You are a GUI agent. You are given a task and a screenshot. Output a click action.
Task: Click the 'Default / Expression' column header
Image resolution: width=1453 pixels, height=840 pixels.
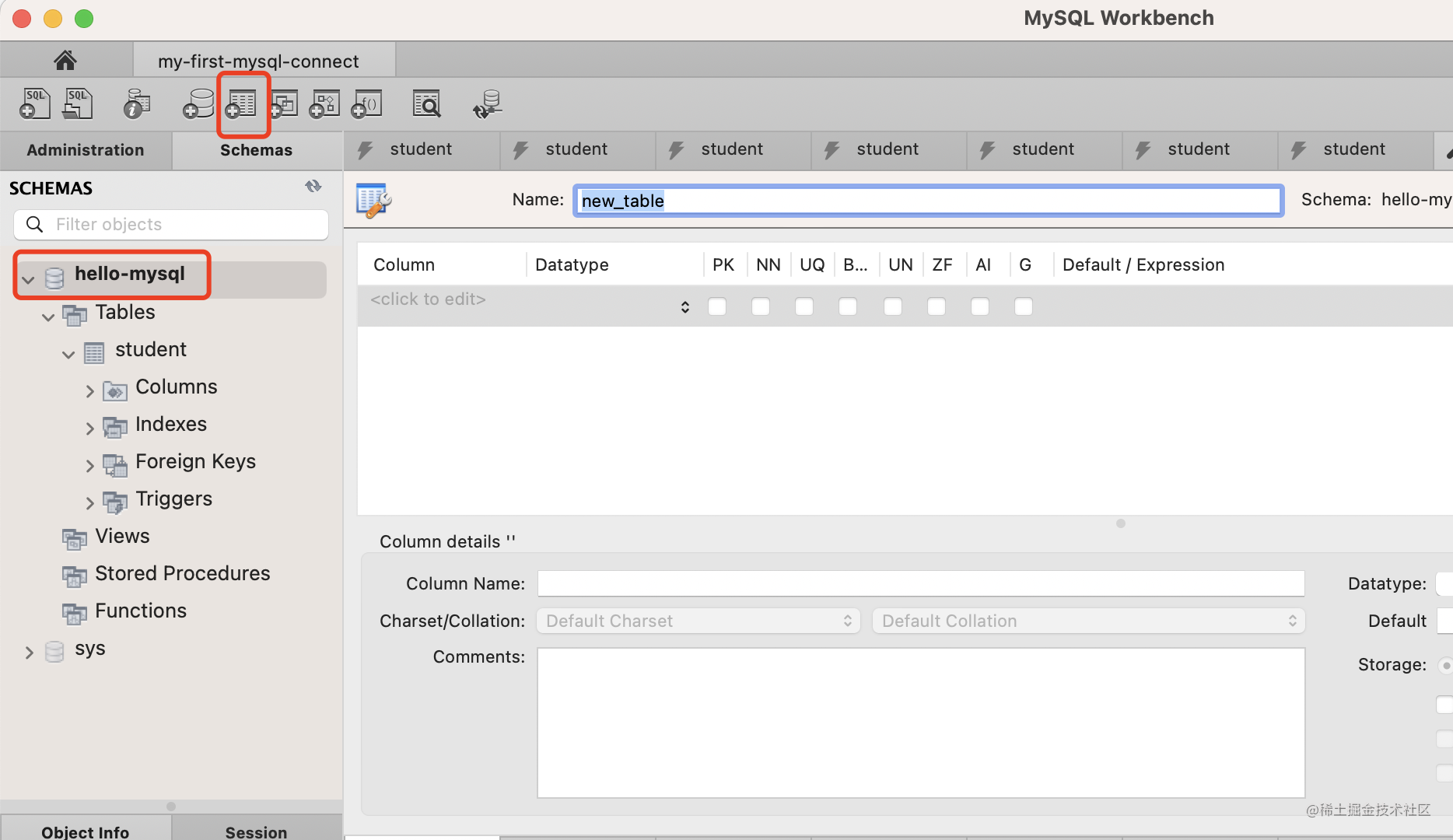pos(1143,264)
